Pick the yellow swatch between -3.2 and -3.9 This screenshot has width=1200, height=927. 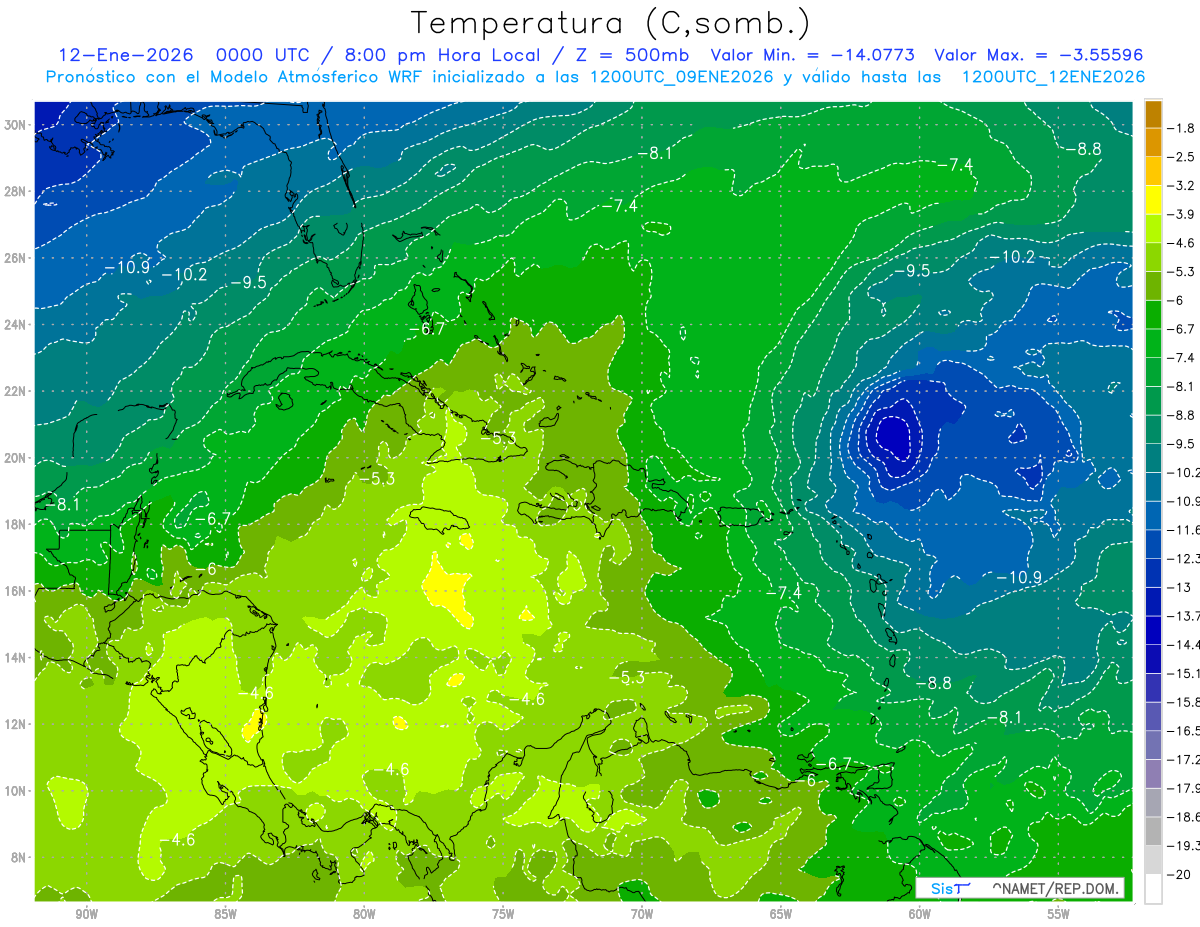tap(1152, 200)
